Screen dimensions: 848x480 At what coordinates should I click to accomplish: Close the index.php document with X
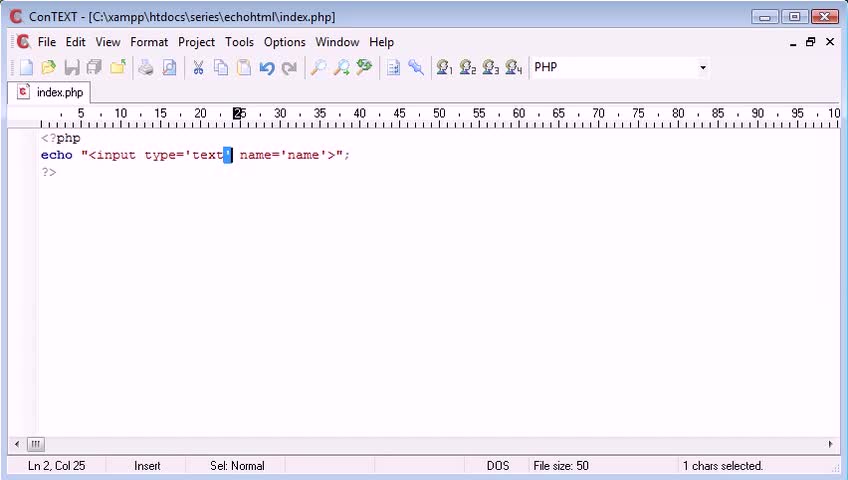click(x=830, y=42)
